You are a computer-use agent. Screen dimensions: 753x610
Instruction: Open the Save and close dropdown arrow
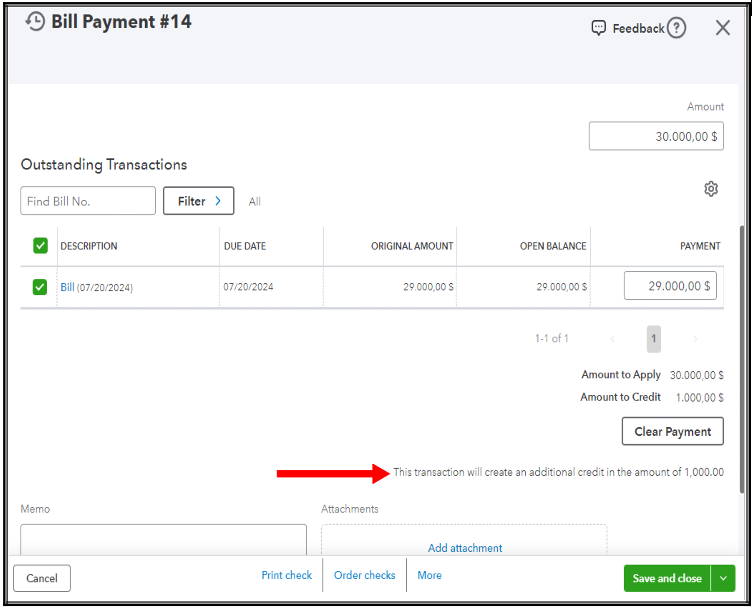pyautogui.click(x=723, y=578)
